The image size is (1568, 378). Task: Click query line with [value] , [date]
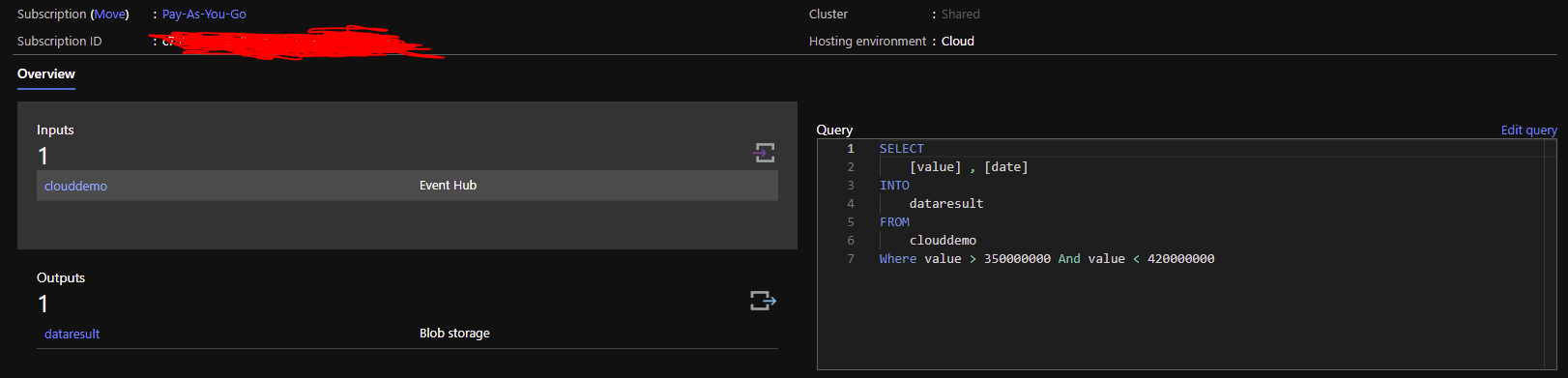pos(969,167)
